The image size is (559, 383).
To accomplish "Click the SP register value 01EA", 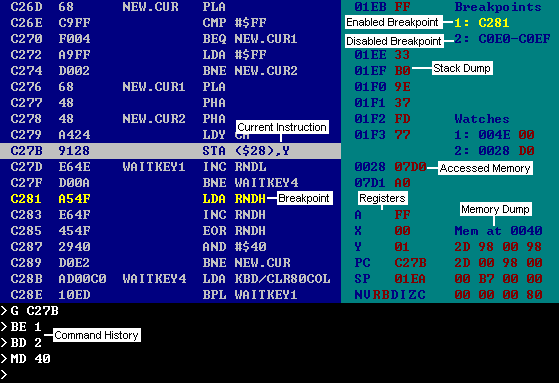I will (x=410, y=279).
